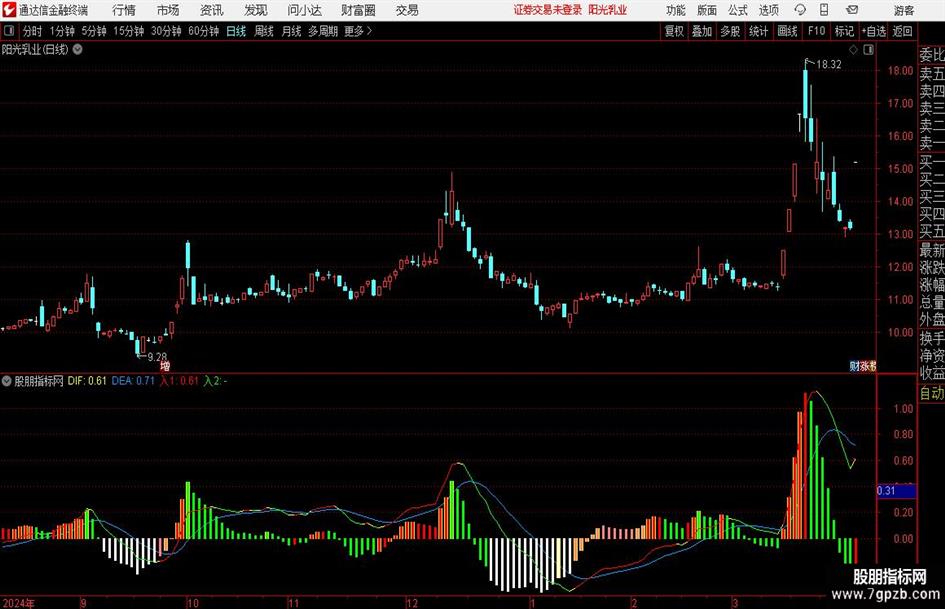Expand the 更多 periods chevron

tap(369, 31)
